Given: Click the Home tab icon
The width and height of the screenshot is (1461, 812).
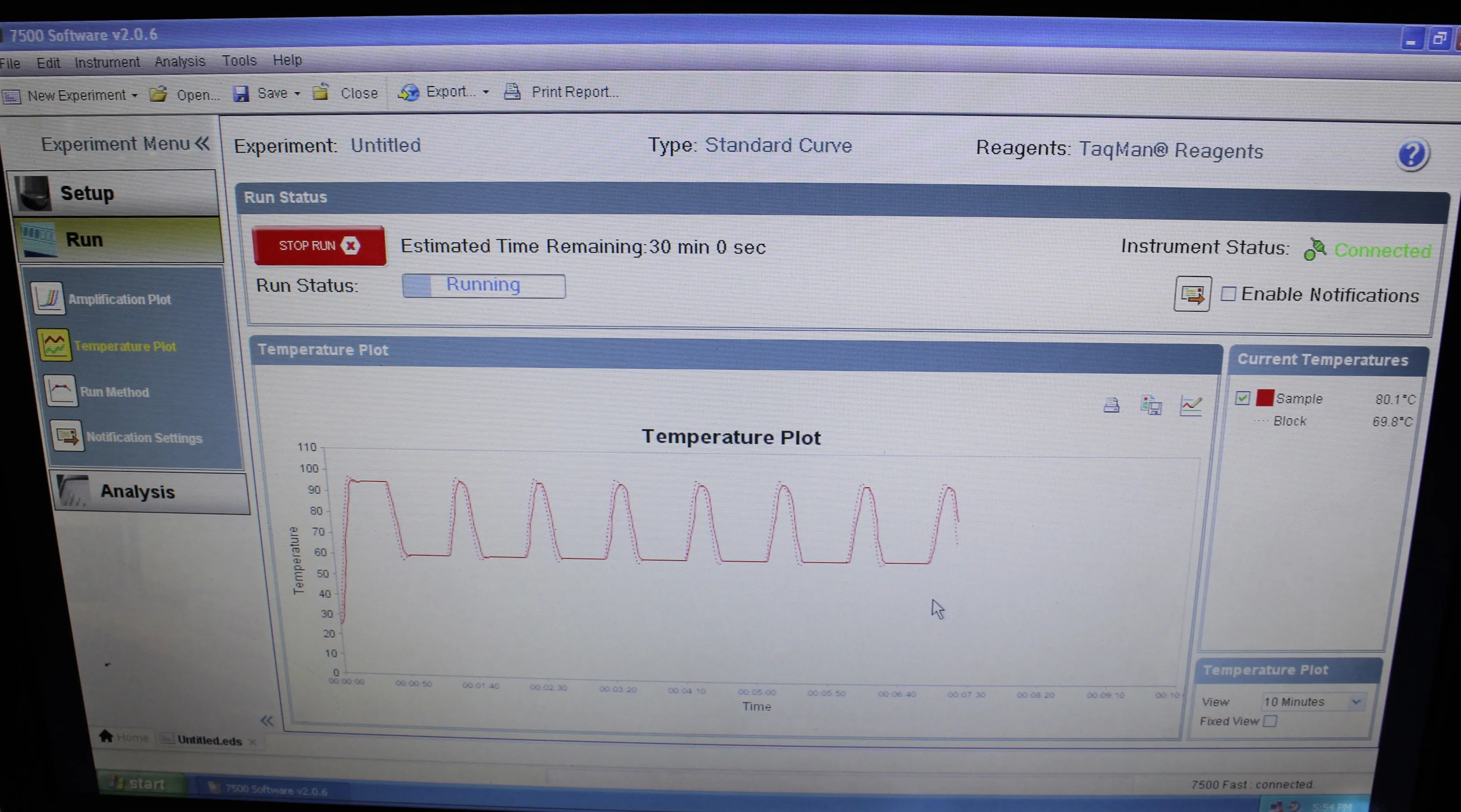Looking at the screenshot, I should 105,735.
